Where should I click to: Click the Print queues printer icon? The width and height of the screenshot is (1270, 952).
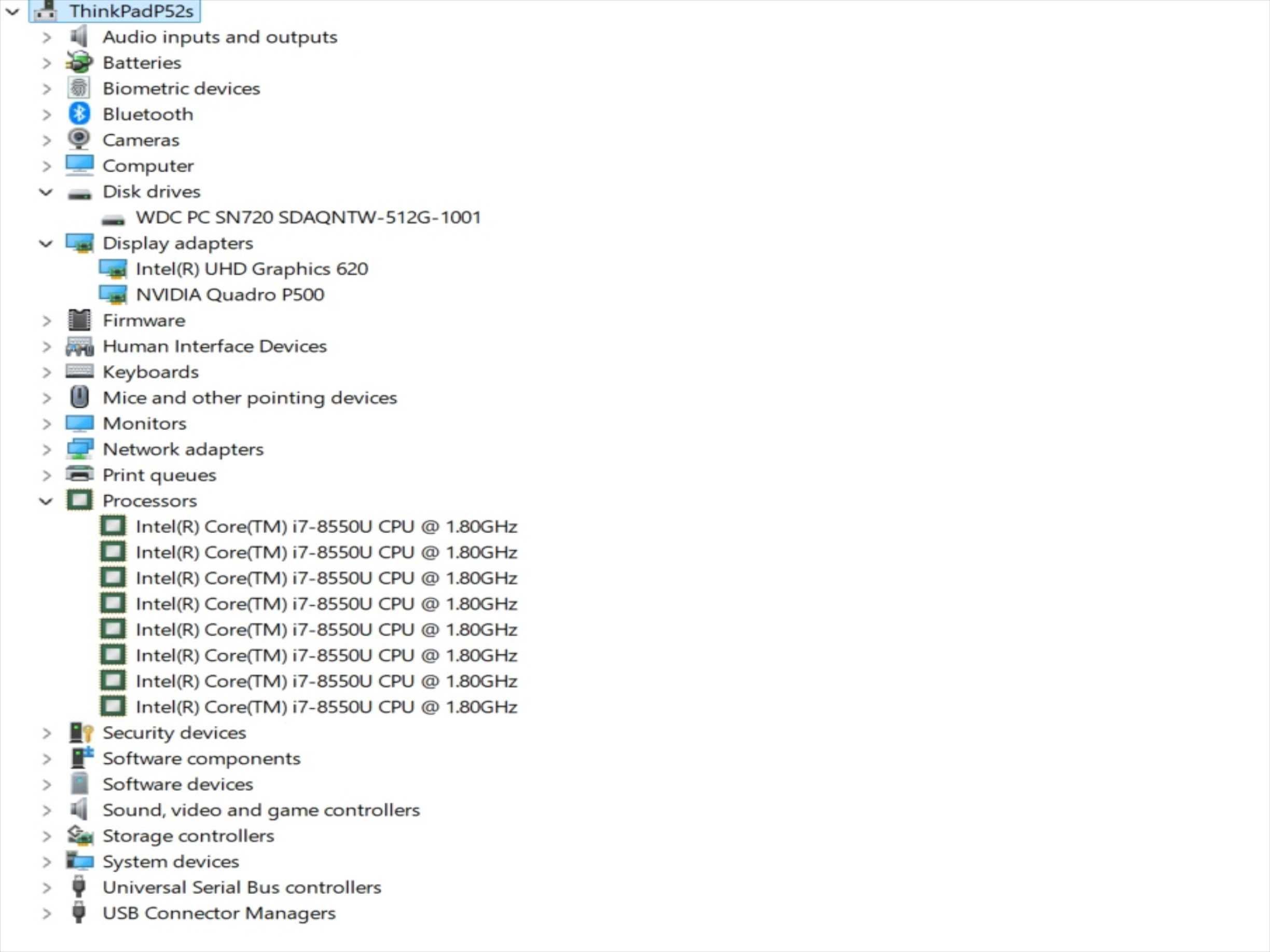click(79, 474)
